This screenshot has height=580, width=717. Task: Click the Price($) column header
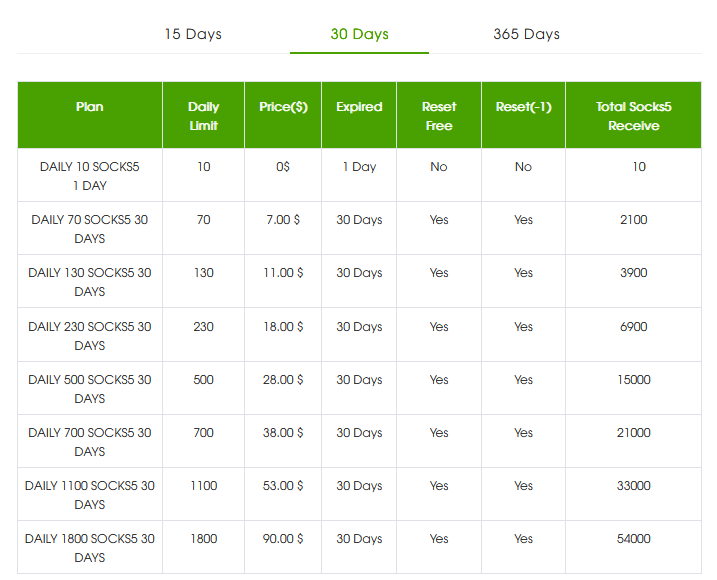(x=283, y=107)
